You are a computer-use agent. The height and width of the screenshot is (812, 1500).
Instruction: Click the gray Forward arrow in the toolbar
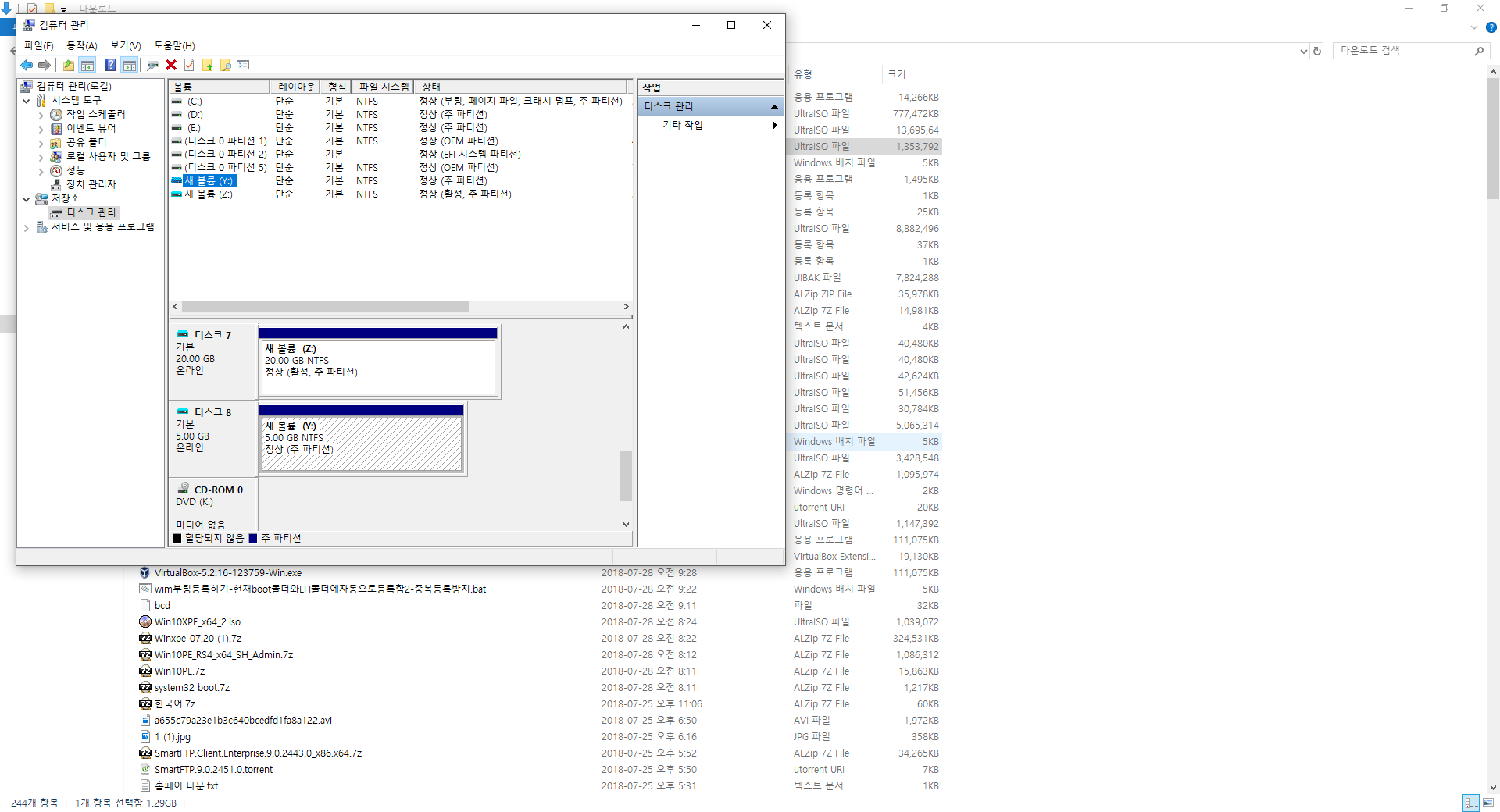tap(45, 66)
